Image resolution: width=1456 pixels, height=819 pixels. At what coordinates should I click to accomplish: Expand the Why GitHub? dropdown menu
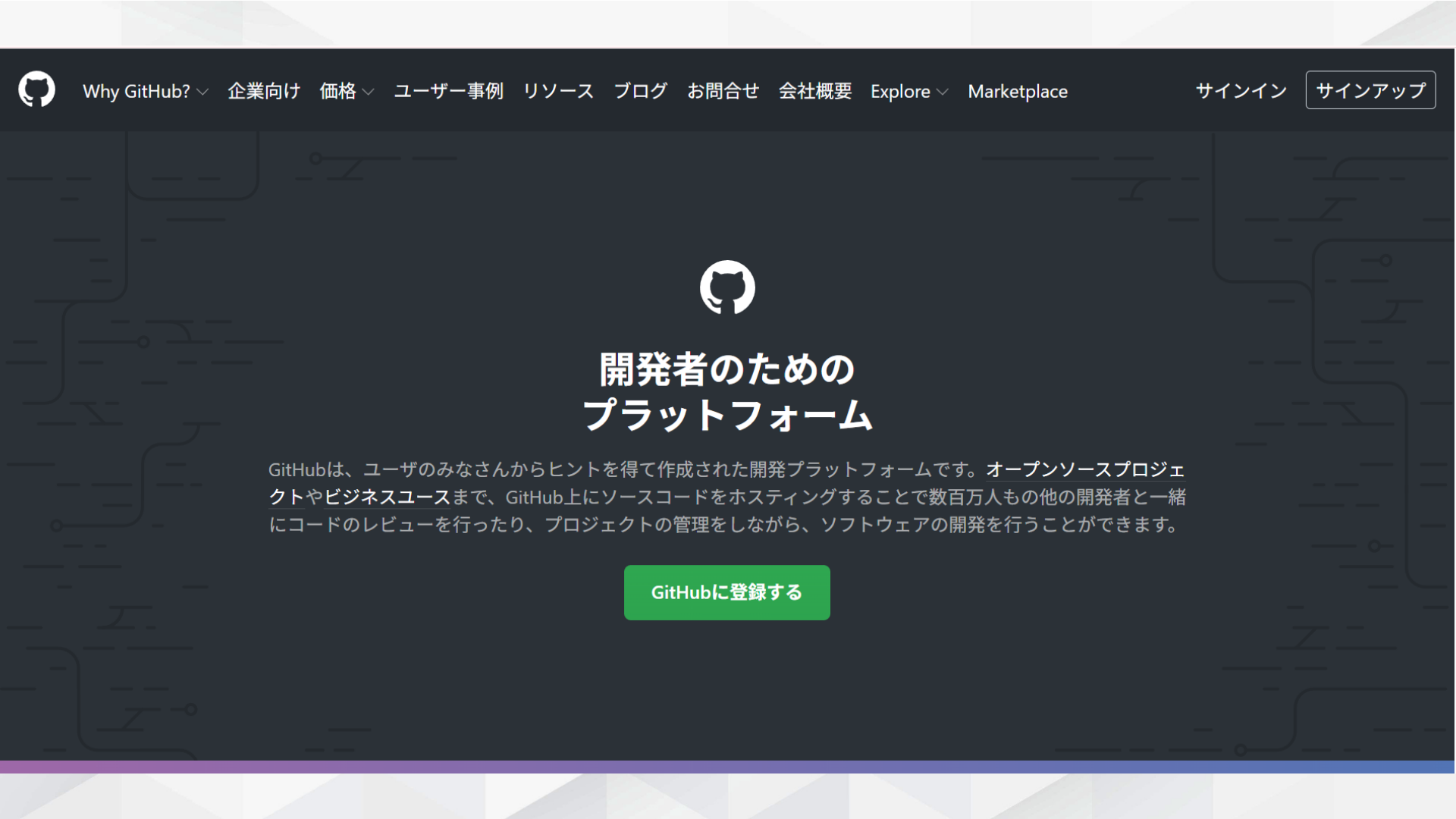145,91
